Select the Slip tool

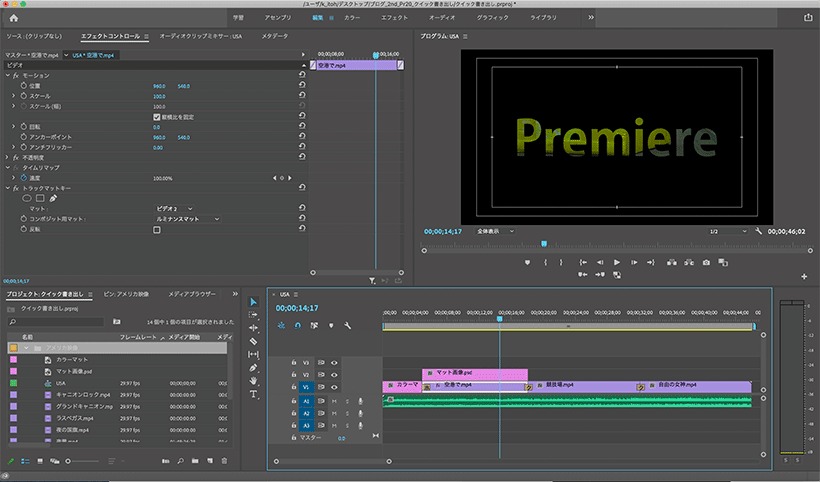tap(254, 354)
